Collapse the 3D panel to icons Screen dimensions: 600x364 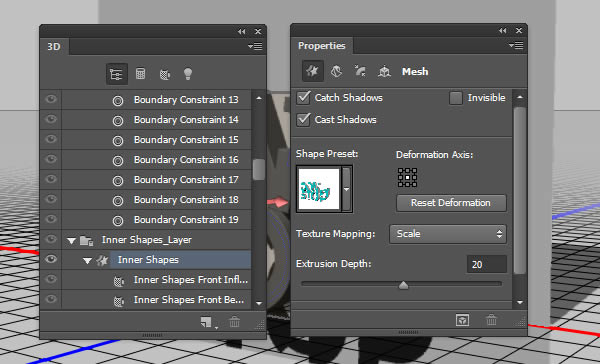(x=242, y=31)
